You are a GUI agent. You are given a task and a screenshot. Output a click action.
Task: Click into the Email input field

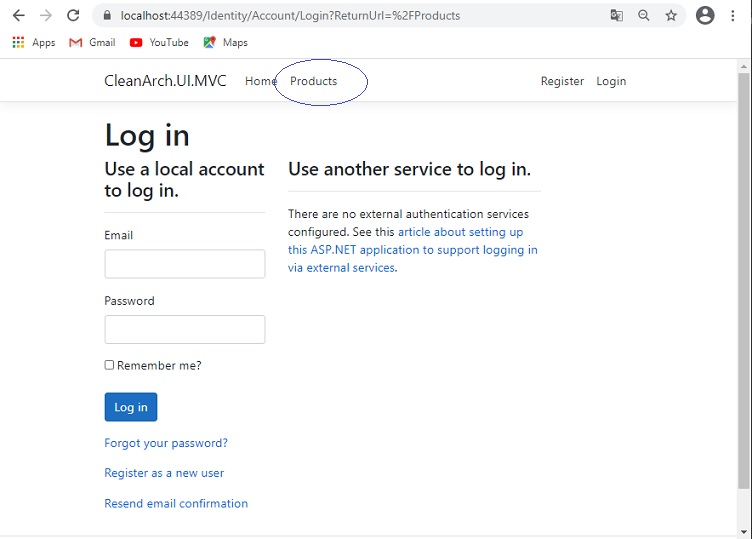[185, 264]
